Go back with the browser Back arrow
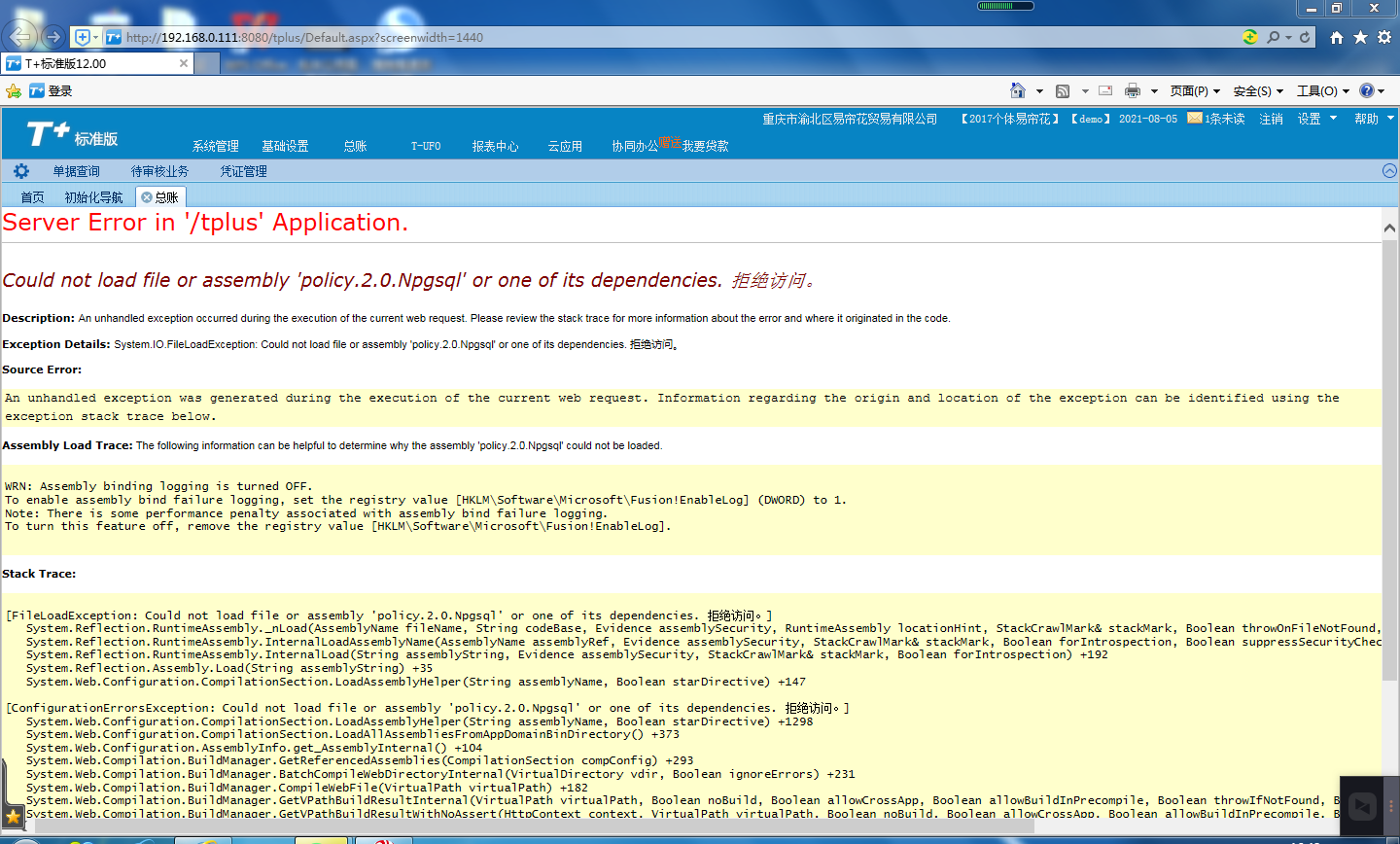This screenshot has width=1400, height=844. (20, 37)
